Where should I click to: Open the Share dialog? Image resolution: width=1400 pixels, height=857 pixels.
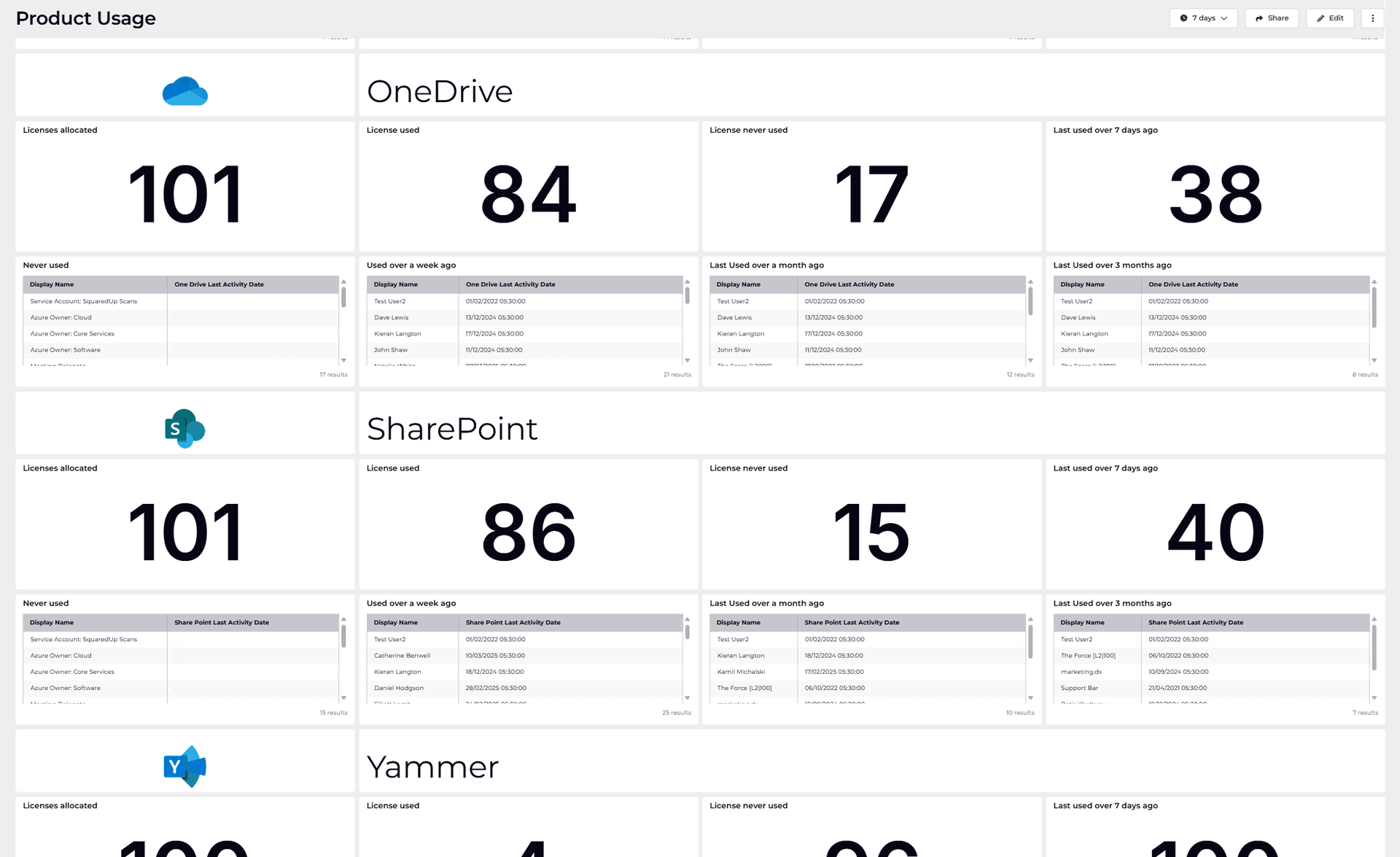1272,18
